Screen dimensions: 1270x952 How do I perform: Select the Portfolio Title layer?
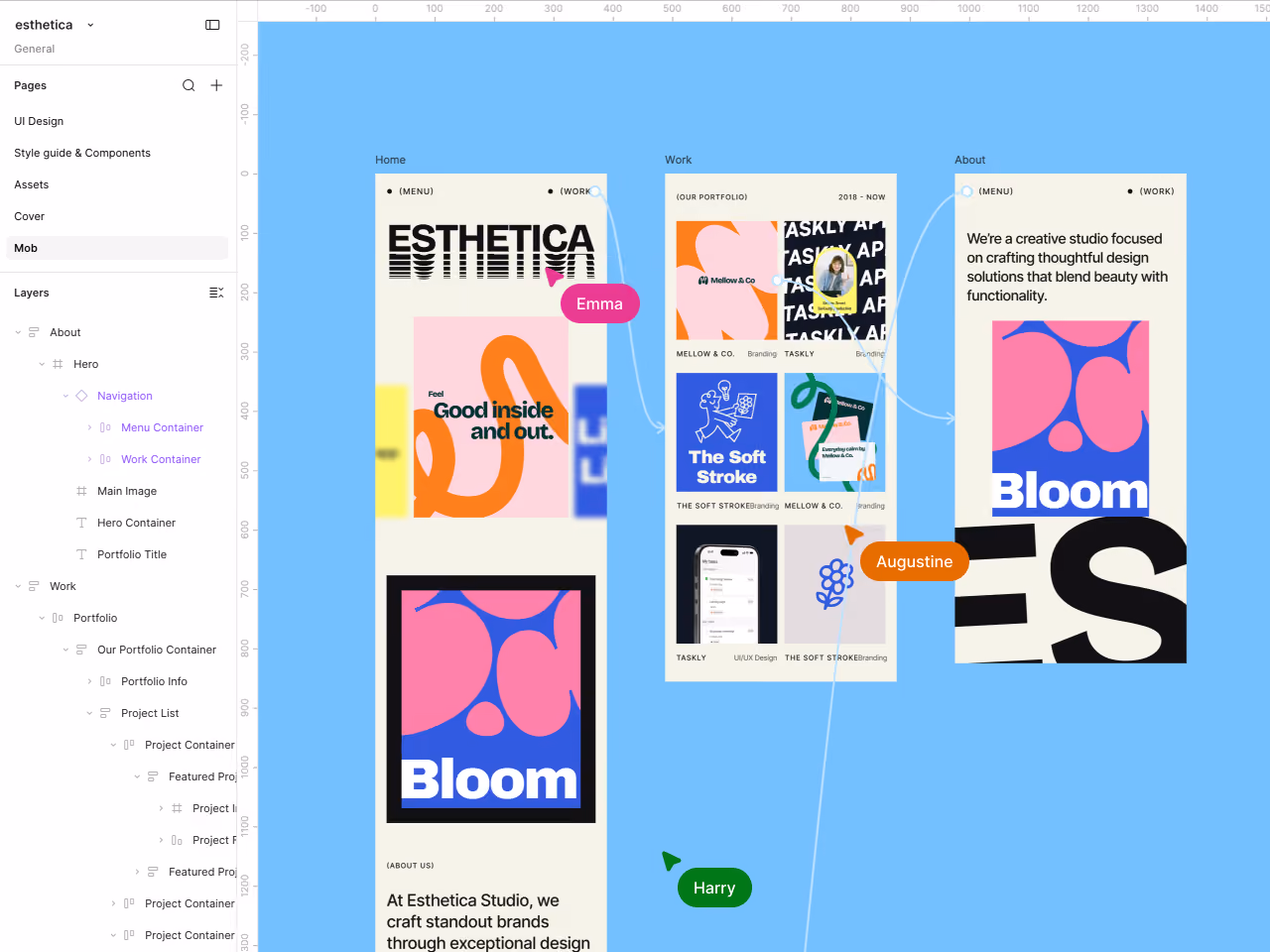(132, 554)
